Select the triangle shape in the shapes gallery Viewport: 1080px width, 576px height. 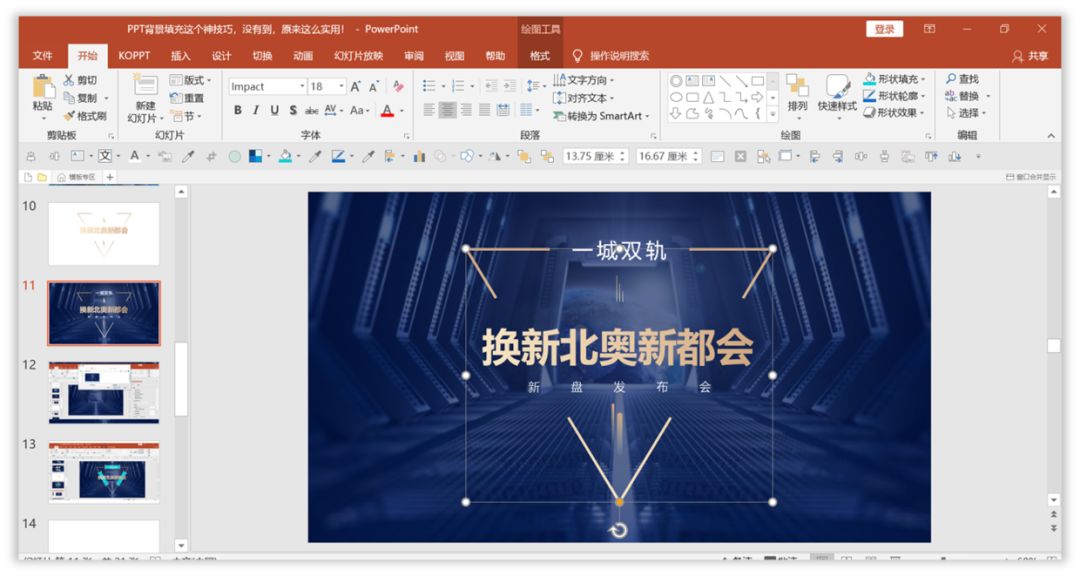(708, 97)
